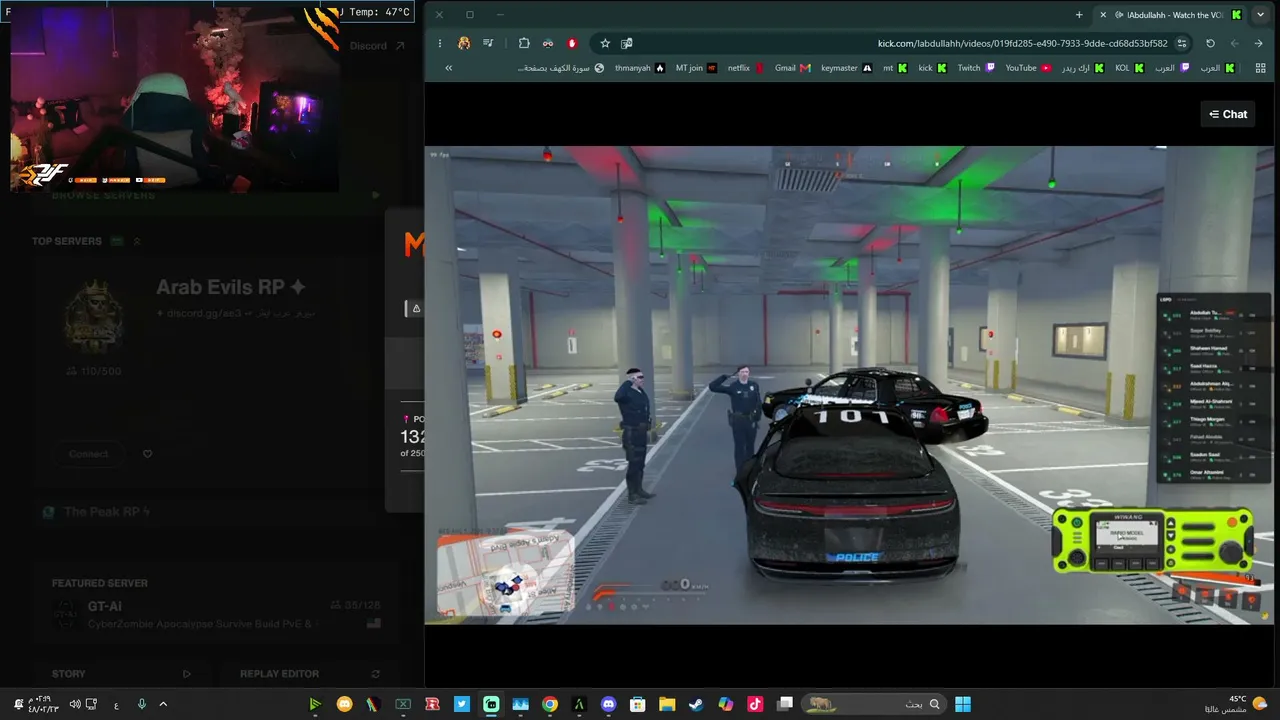Open the thmanyah bookmark
Screen dimensions: 1280x720
pos(640,68)
